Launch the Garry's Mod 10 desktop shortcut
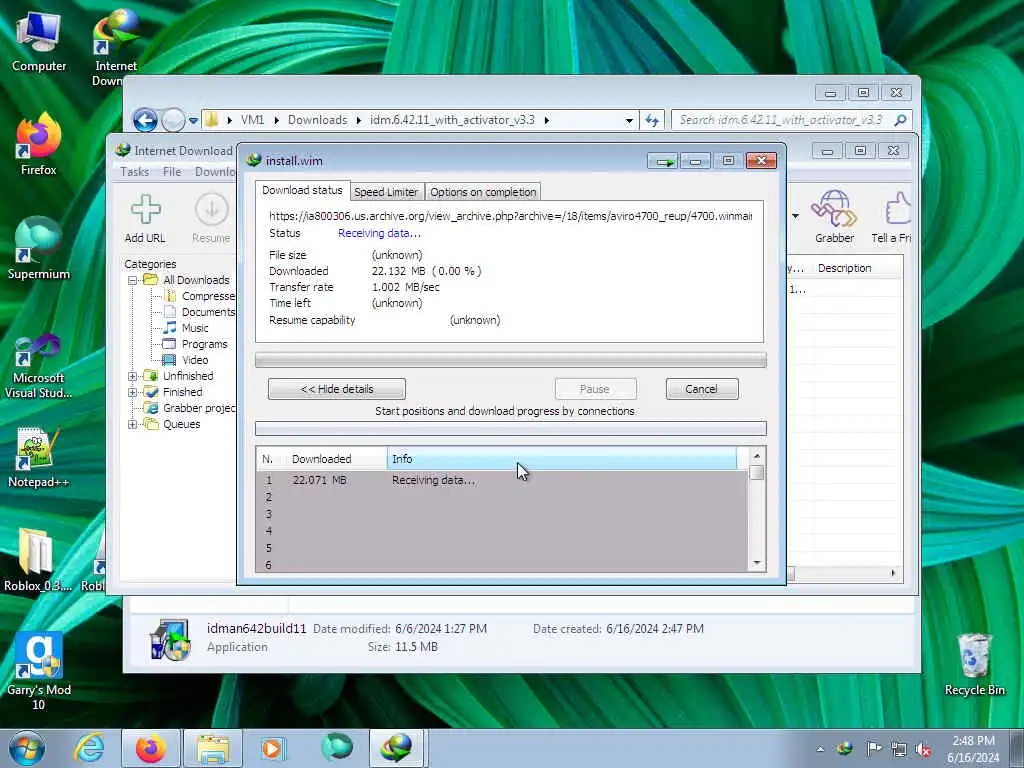This screenshot has width=1024, height=768. point(39,671)
